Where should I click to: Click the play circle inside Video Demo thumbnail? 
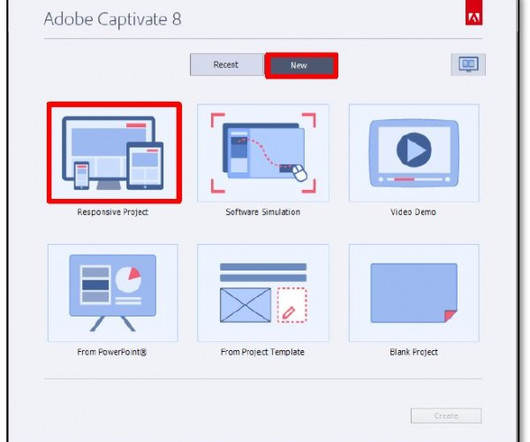pyautogui.click(x=414, y=150)
